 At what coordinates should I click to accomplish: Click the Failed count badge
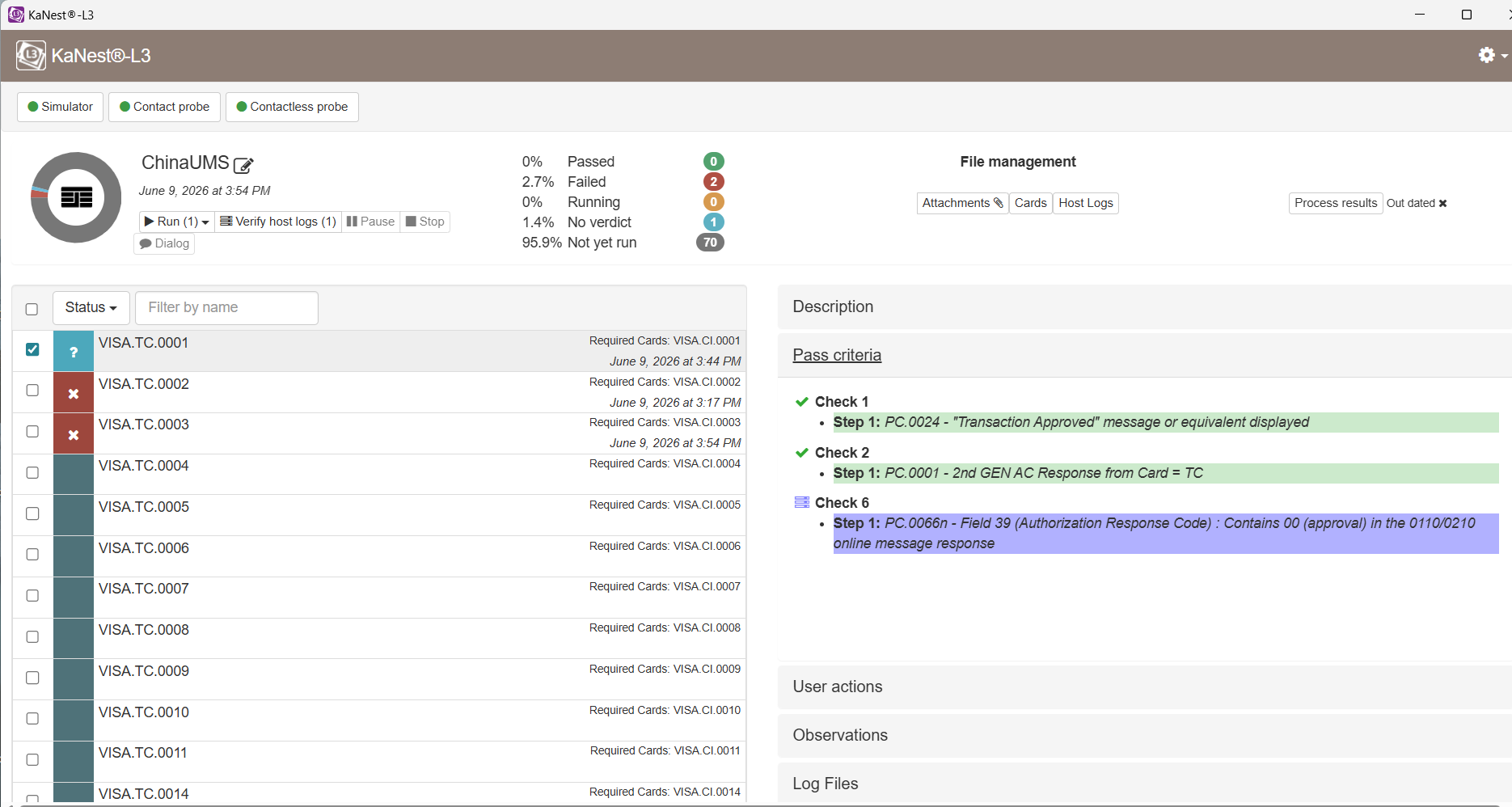point(713,182)
